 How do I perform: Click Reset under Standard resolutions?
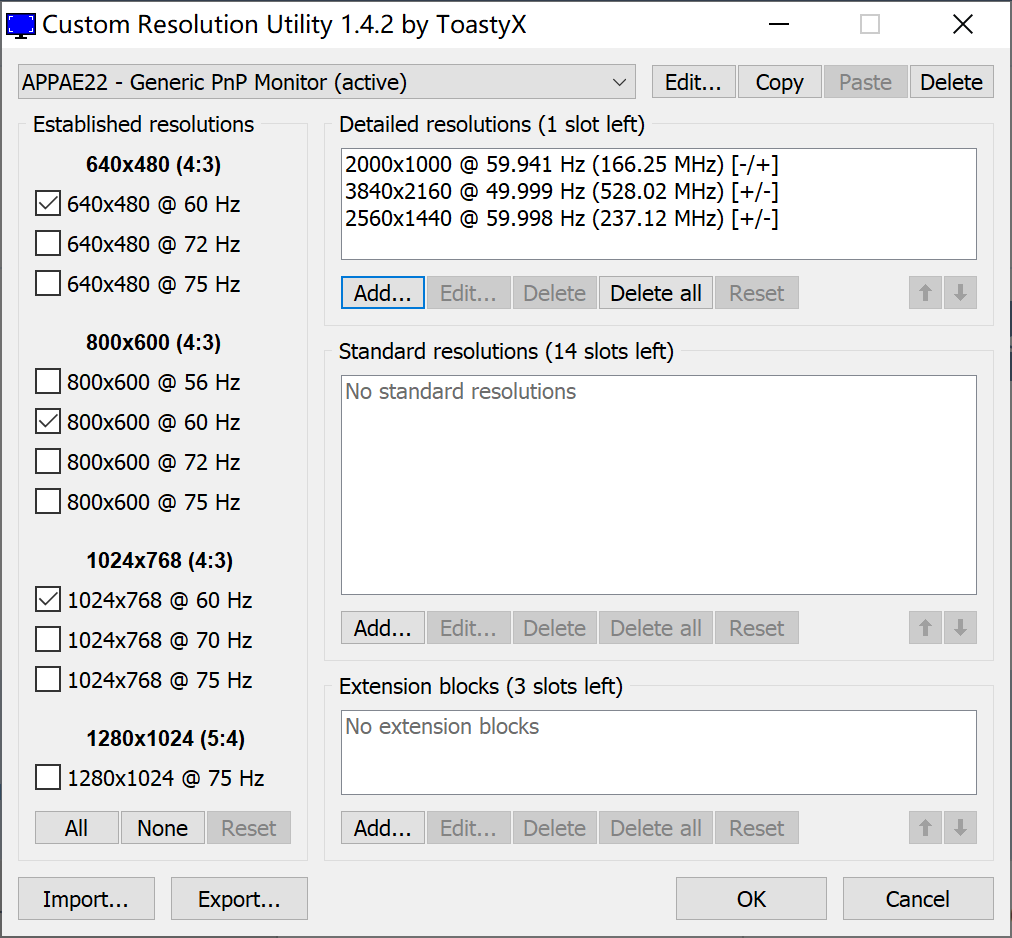coord(756,628)
